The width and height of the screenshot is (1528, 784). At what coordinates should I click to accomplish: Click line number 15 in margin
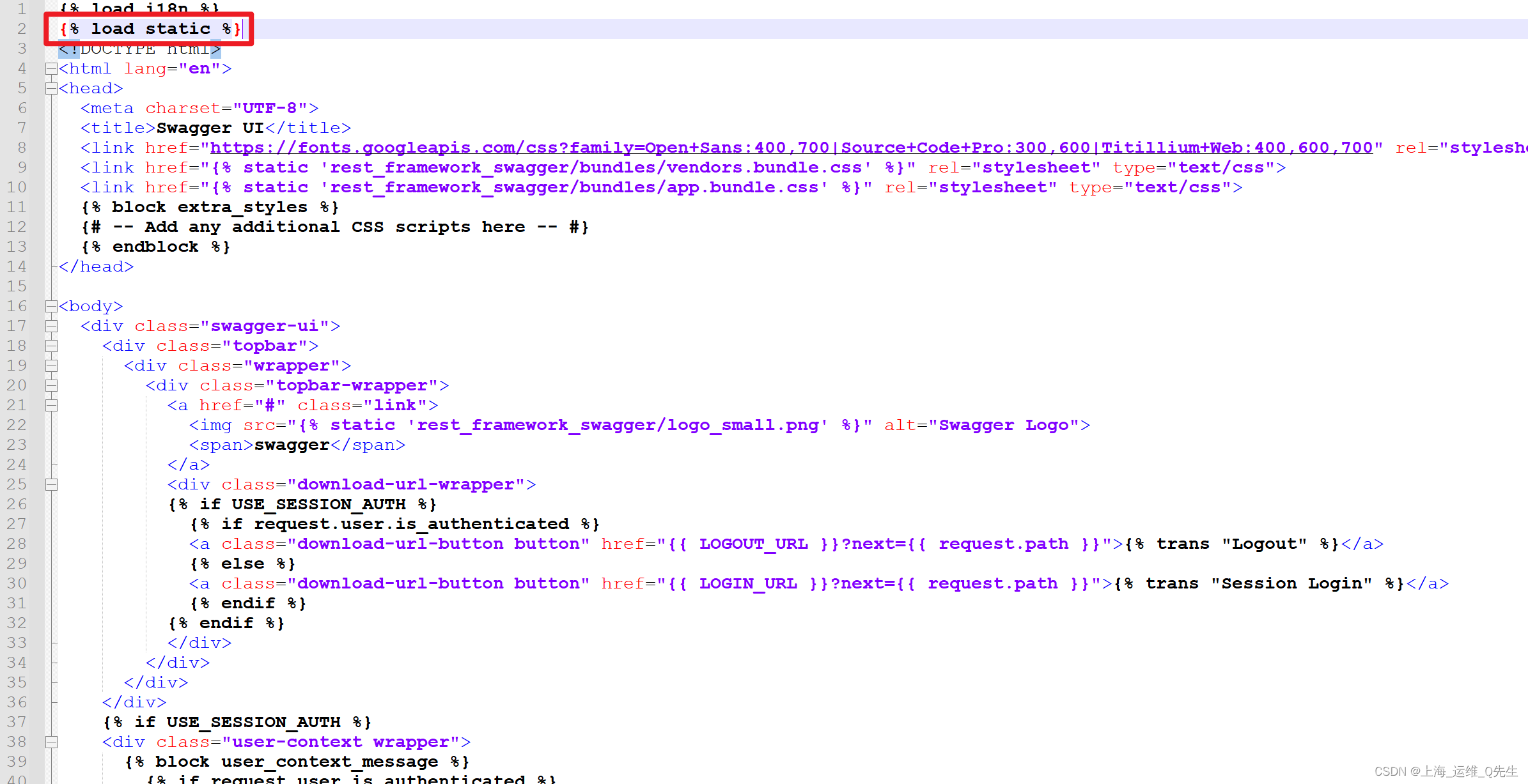pos(17,286)
